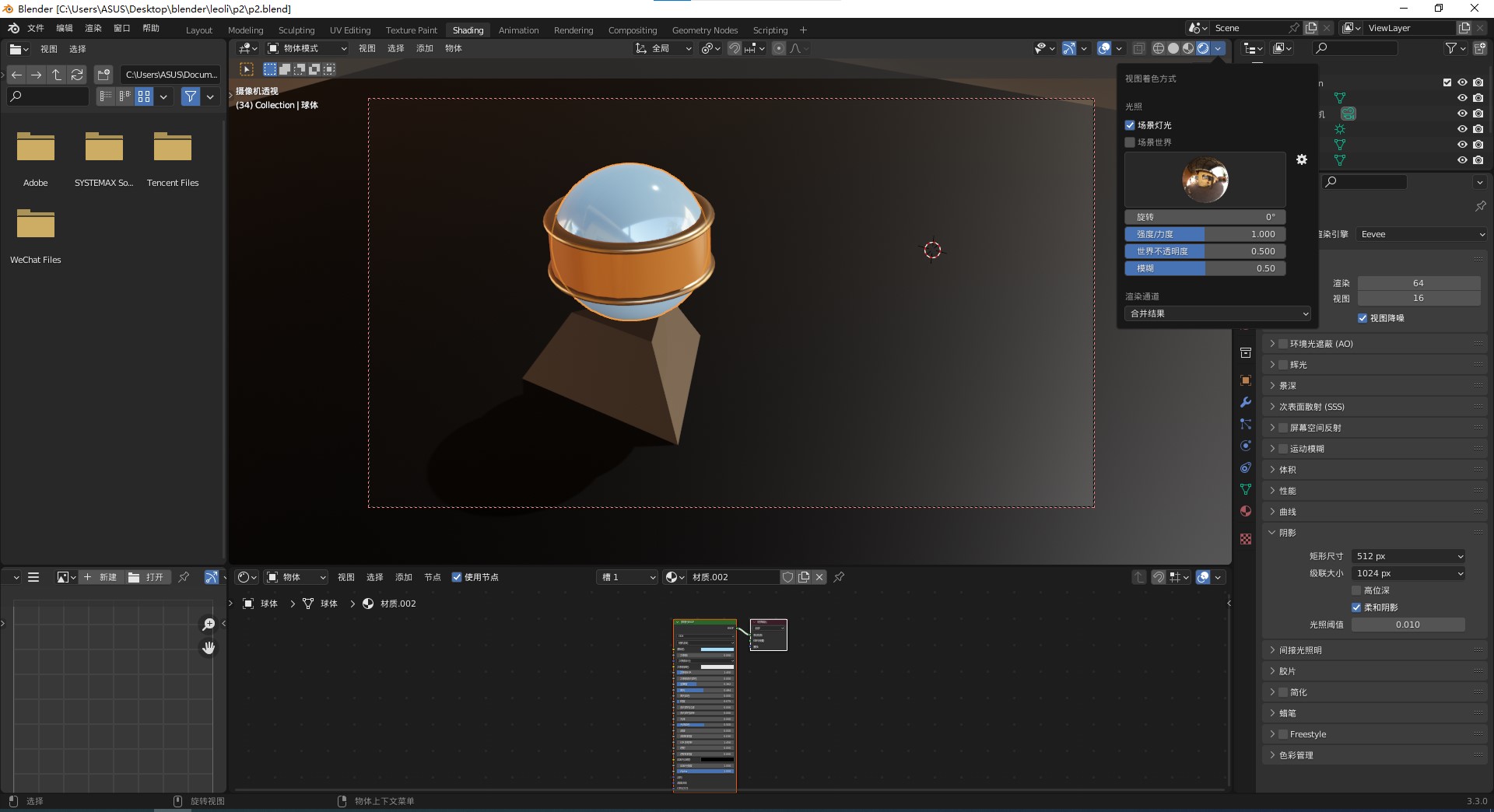Open the render engine Eevee dropdown
This screenshot has height=812, width=1494.
pyautogui.click(x=1422, y=234)
